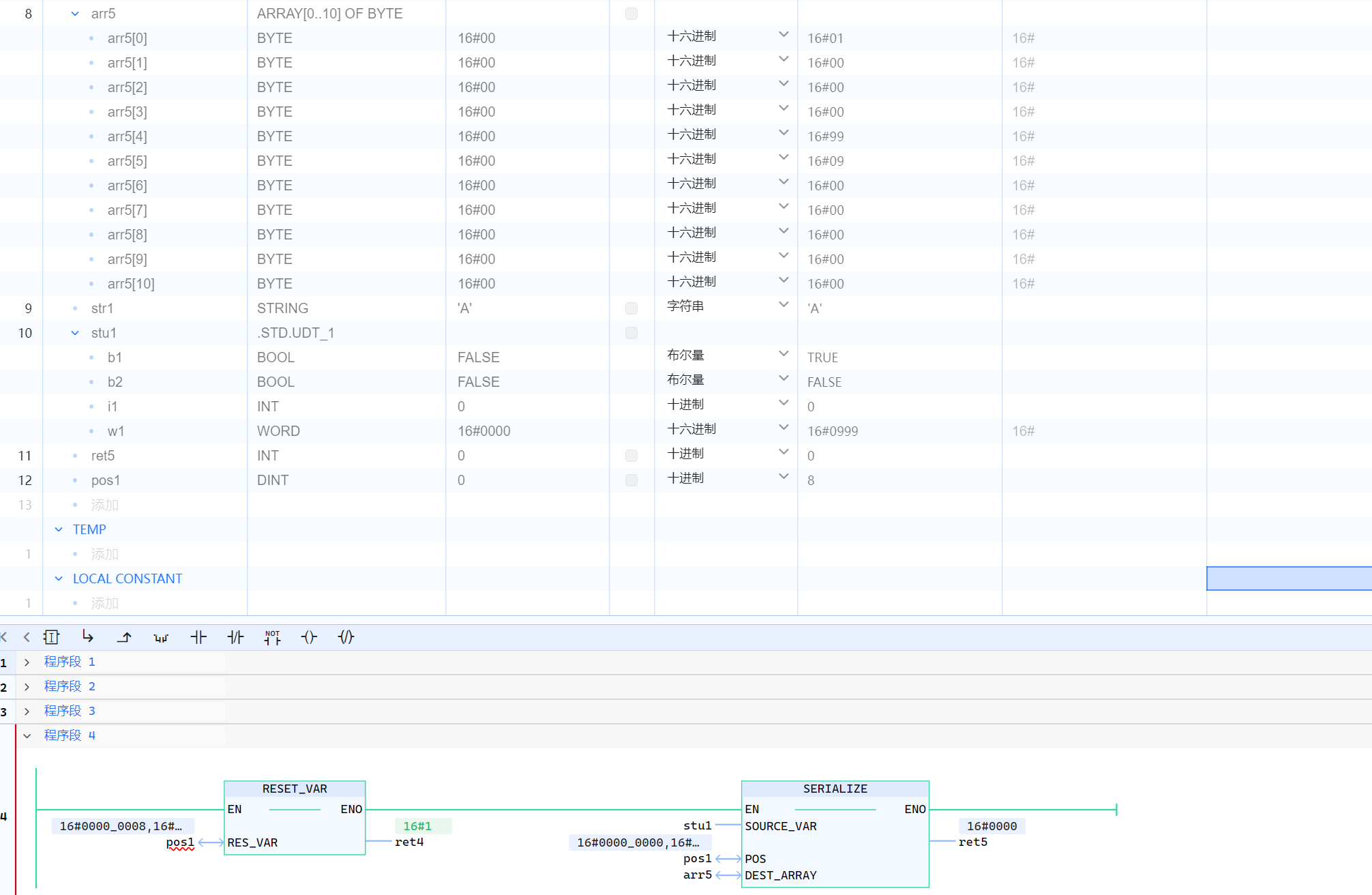Click the SERIALIZE block title
1372x895 pixels.
click(835, 789)
